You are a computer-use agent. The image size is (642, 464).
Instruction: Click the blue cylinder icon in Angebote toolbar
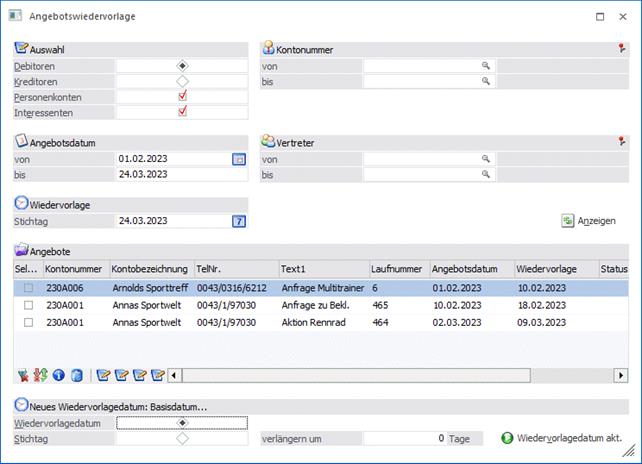[75, 375]
